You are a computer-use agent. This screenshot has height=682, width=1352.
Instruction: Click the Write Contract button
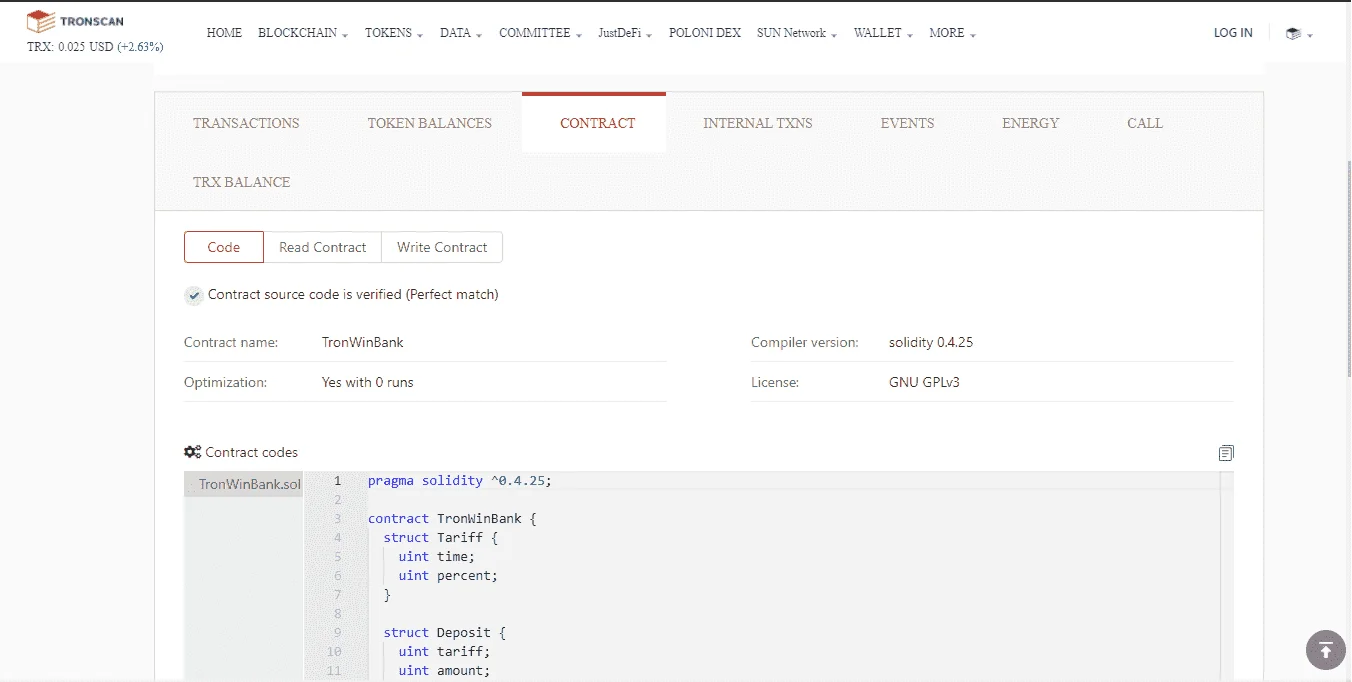click(442, 247)
